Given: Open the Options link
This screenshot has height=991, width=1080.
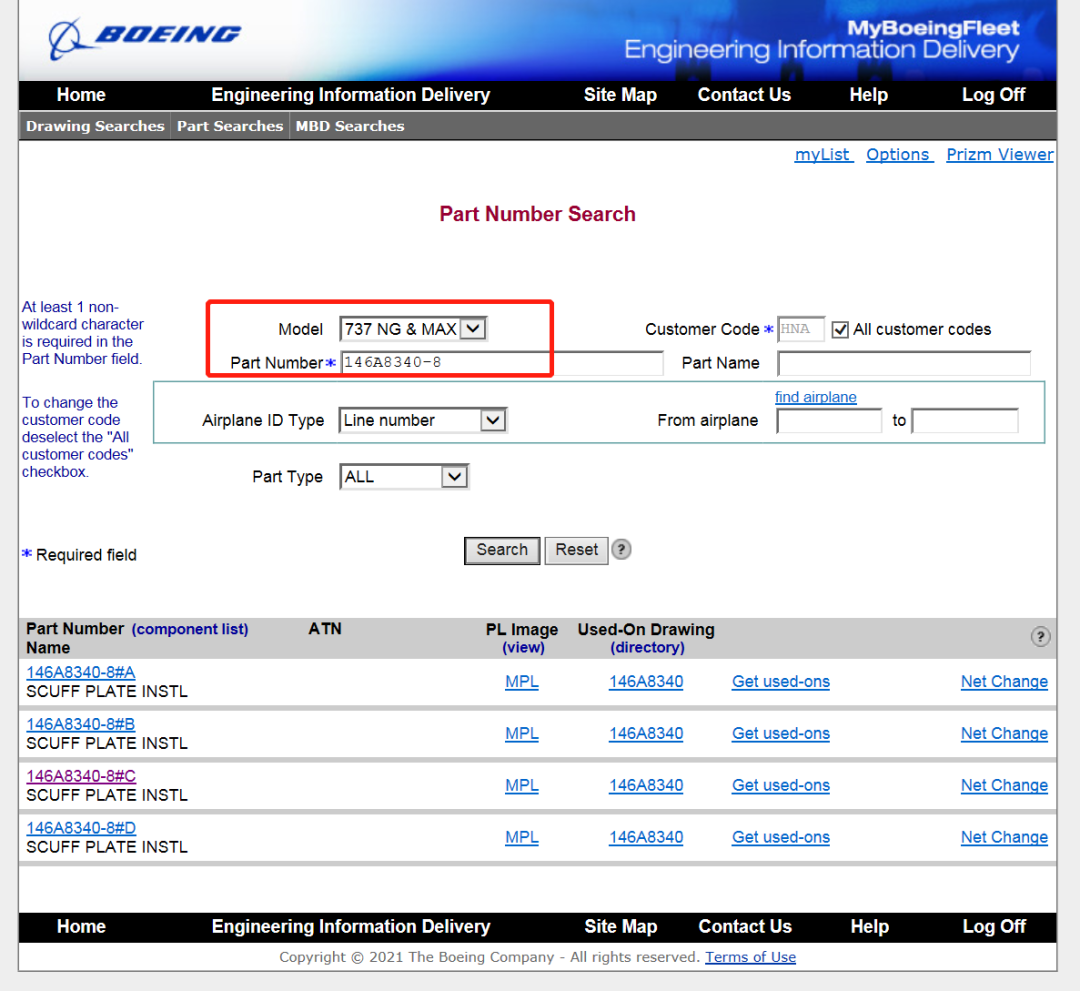Looking at the screenshot, I should click(900, 154).
